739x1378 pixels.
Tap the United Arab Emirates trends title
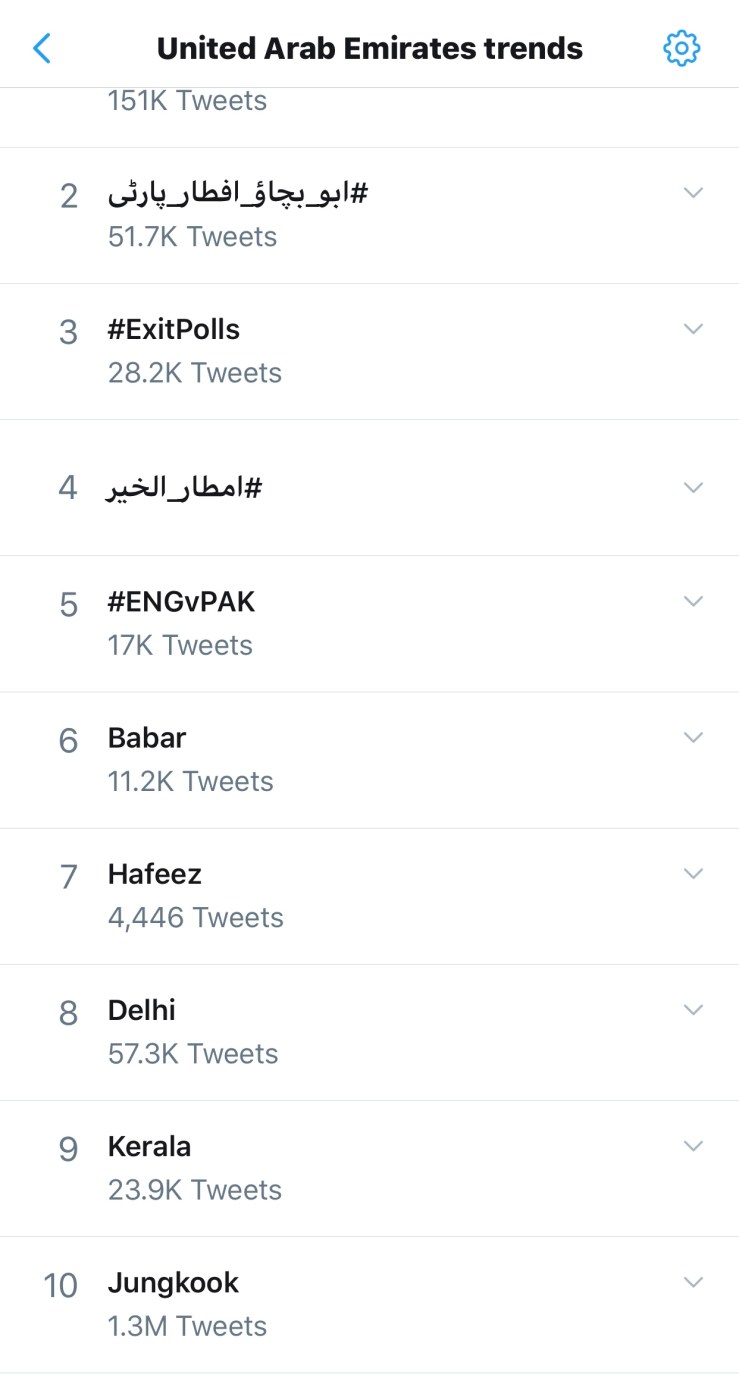tap(369, 47)
